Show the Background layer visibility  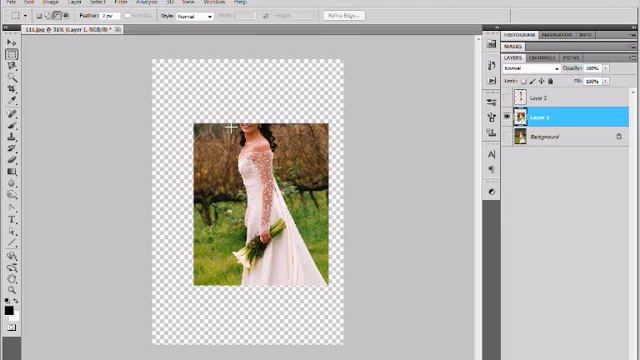tap(507, 137)
